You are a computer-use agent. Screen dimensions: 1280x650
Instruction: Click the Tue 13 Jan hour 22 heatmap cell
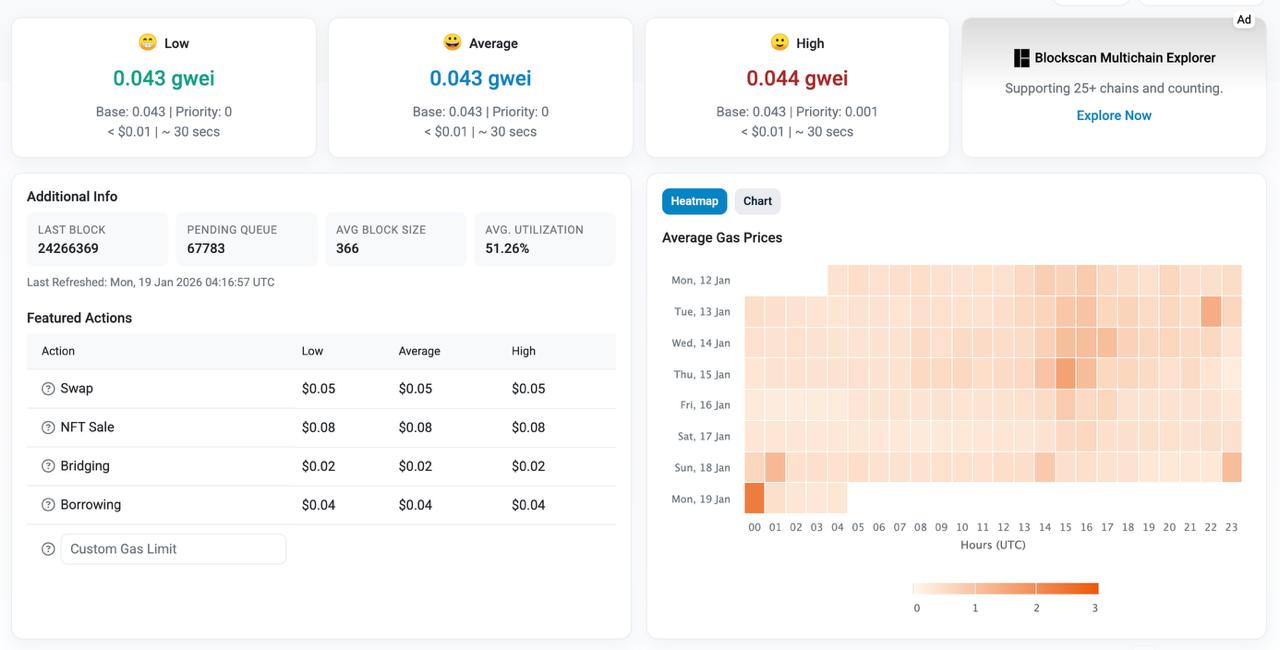1210,312
